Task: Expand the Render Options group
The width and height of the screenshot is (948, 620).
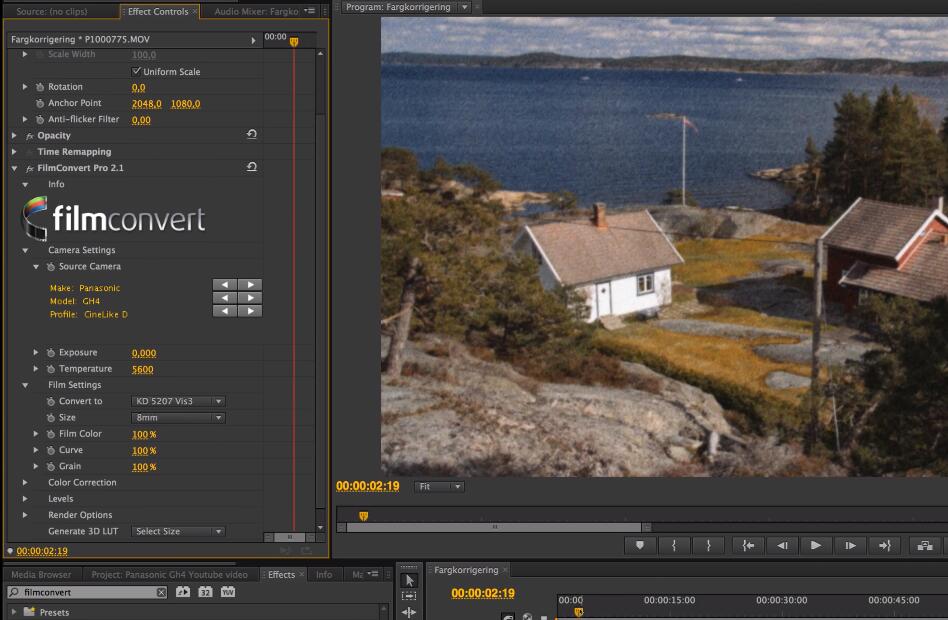Action: click(x=25, y=515)
